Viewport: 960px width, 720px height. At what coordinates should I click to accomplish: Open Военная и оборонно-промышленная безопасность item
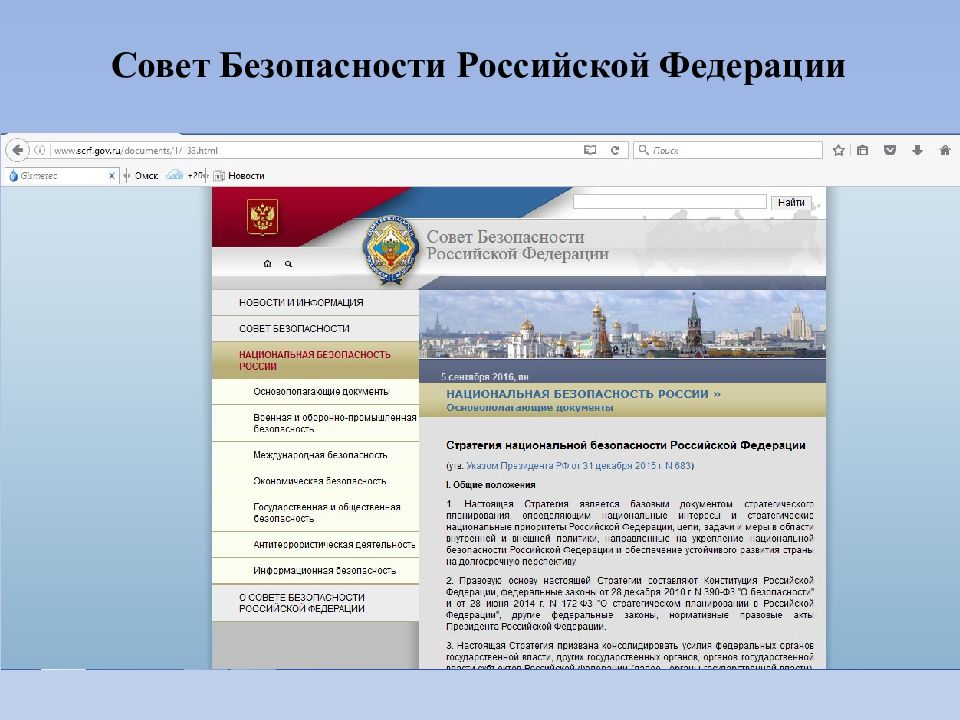315,423
